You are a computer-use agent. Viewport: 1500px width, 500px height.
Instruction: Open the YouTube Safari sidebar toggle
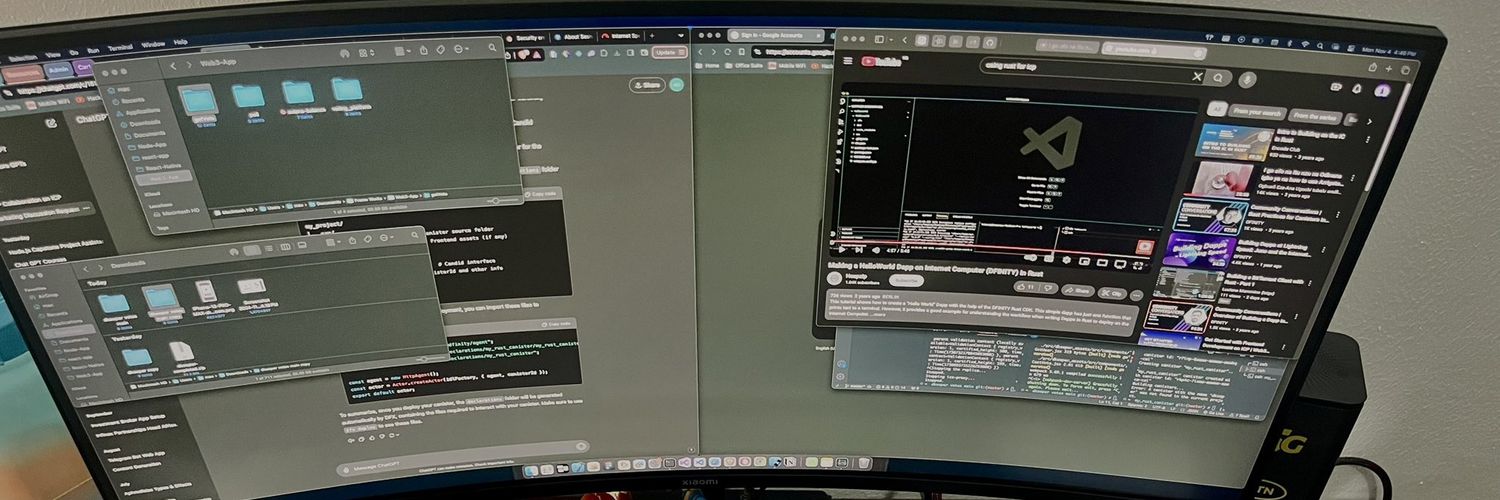(x=879, y=39)
